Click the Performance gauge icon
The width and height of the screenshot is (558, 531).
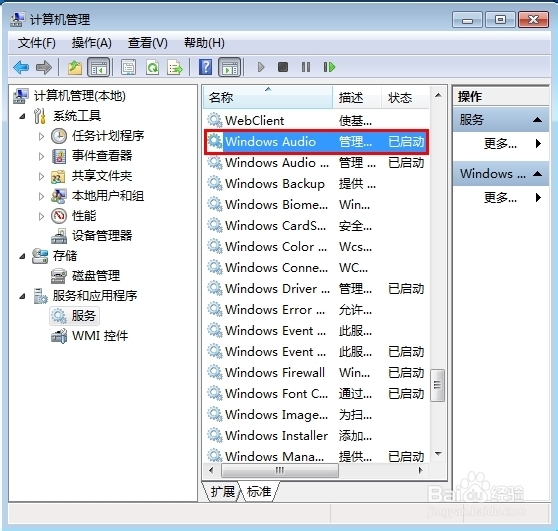click(x=59, y=216)
